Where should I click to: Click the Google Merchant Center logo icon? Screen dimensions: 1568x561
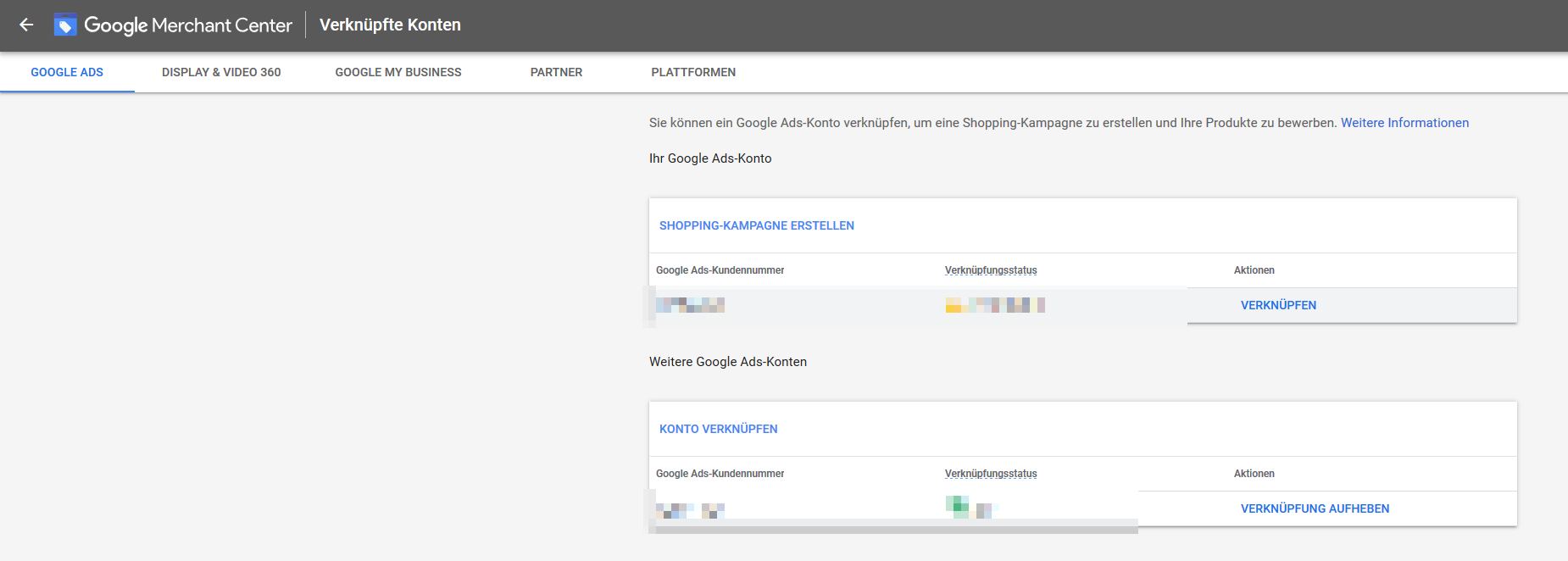click(65, 25)
